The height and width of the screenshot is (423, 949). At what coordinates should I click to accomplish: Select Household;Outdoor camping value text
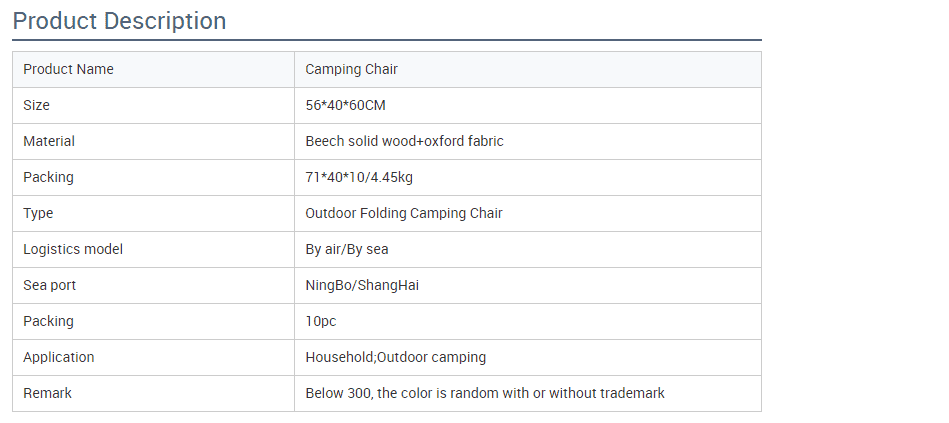point(396,357)
